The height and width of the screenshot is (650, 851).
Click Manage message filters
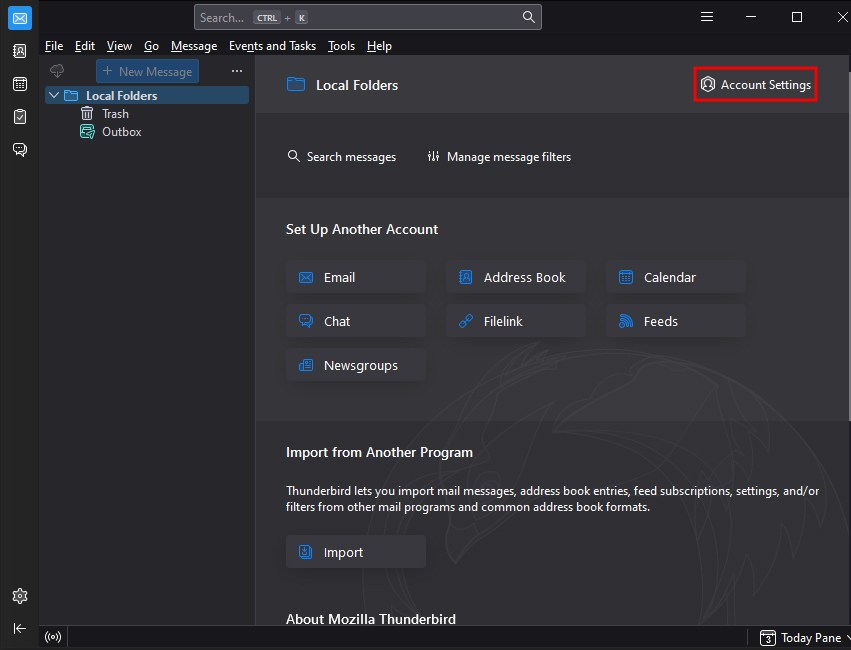[x=499, y=157]
